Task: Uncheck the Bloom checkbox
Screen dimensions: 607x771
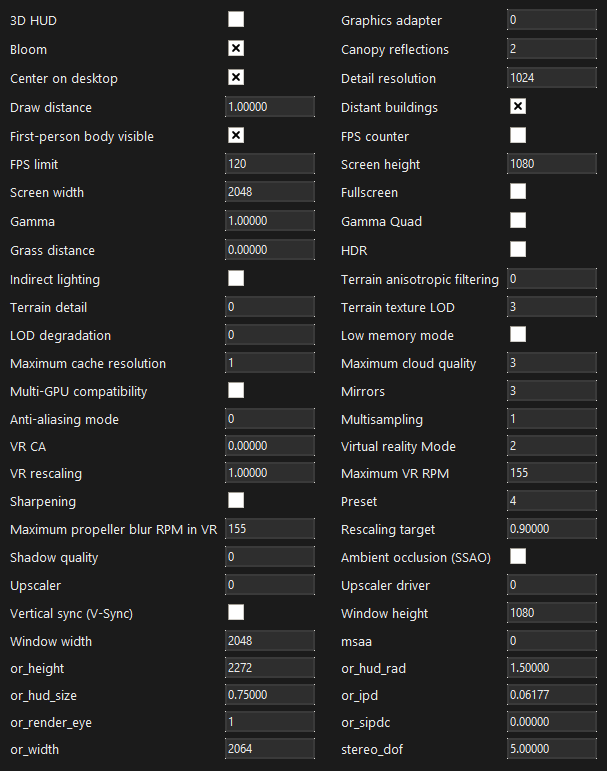Action: tap(236, 48)
